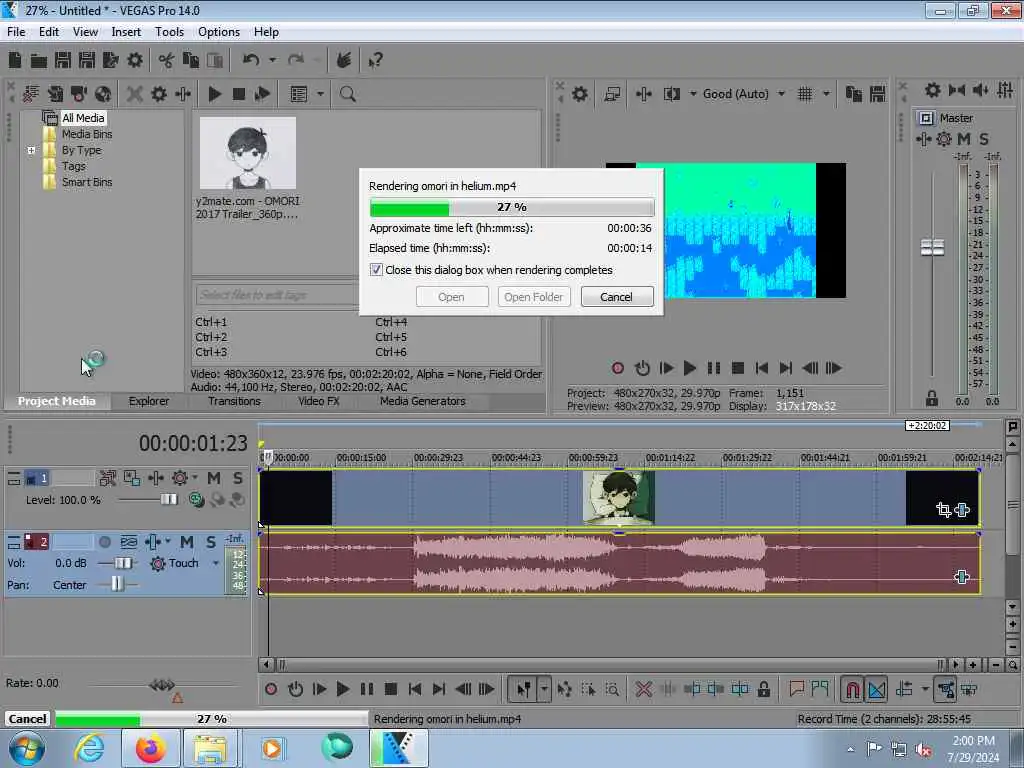Toggle Solo on Master bus

click(984, 139)
